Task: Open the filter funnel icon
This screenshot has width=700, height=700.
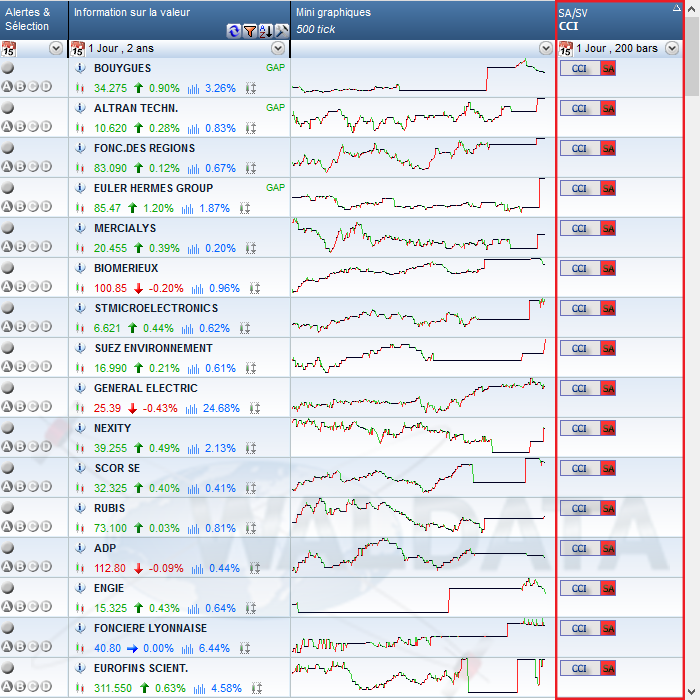Action: (x=250, y=31)
